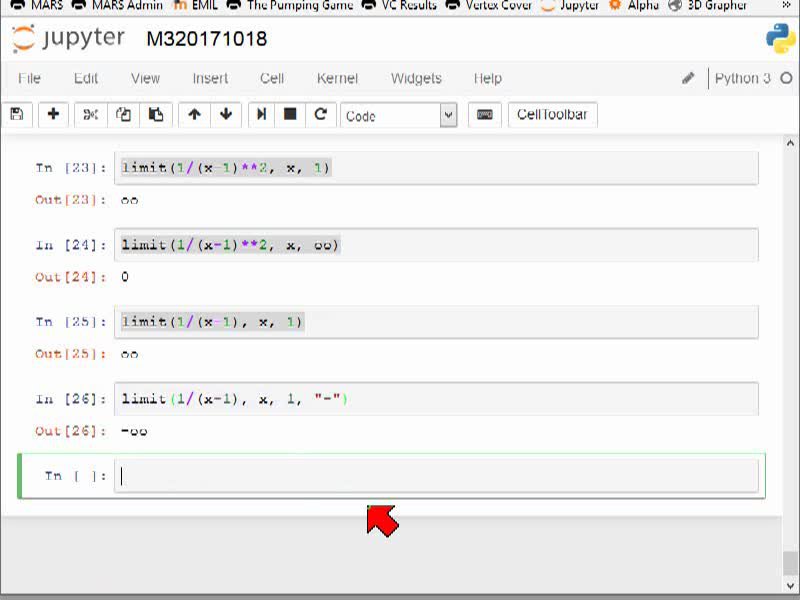Click the Out[24] output value 0
Viewport: 800px width, 600px height.
(x=125, y=277)
